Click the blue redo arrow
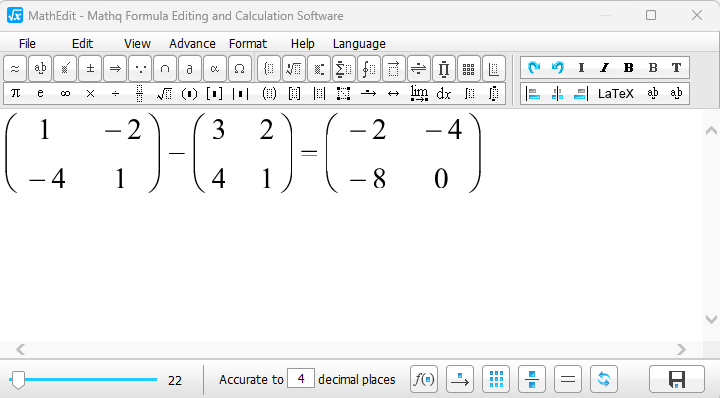Screen dimensions: 720x398 (x=534, y=68)
